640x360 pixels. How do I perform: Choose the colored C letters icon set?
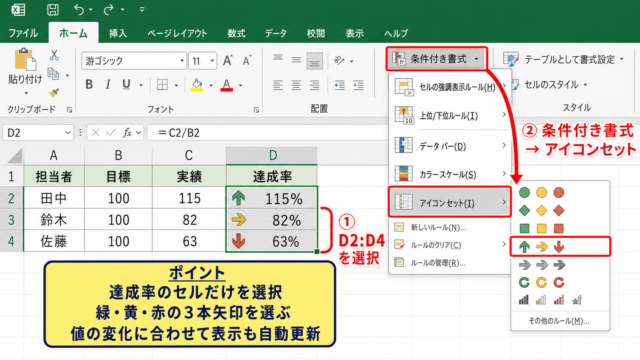(x=541, y=282)
